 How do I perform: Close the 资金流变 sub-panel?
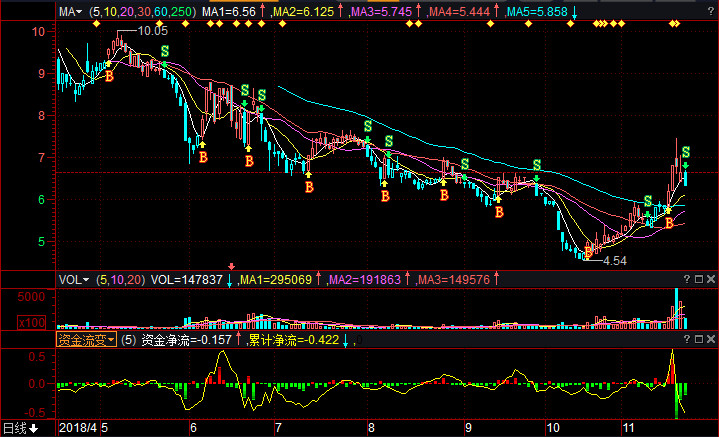pyautogui.click(x=710, y=340)
